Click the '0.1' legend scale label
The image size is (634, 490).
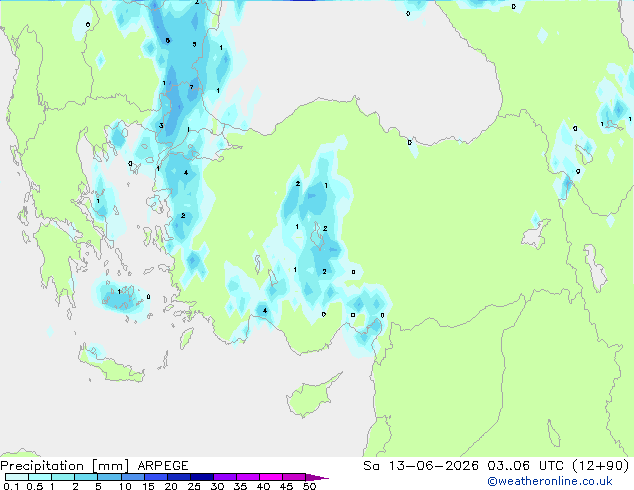[11, 486]
